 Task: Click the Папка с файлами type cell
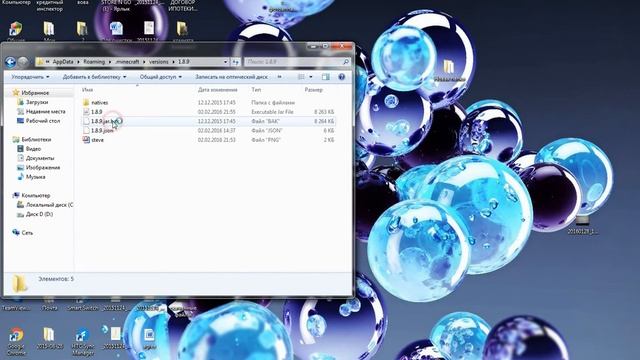point(273,103)
